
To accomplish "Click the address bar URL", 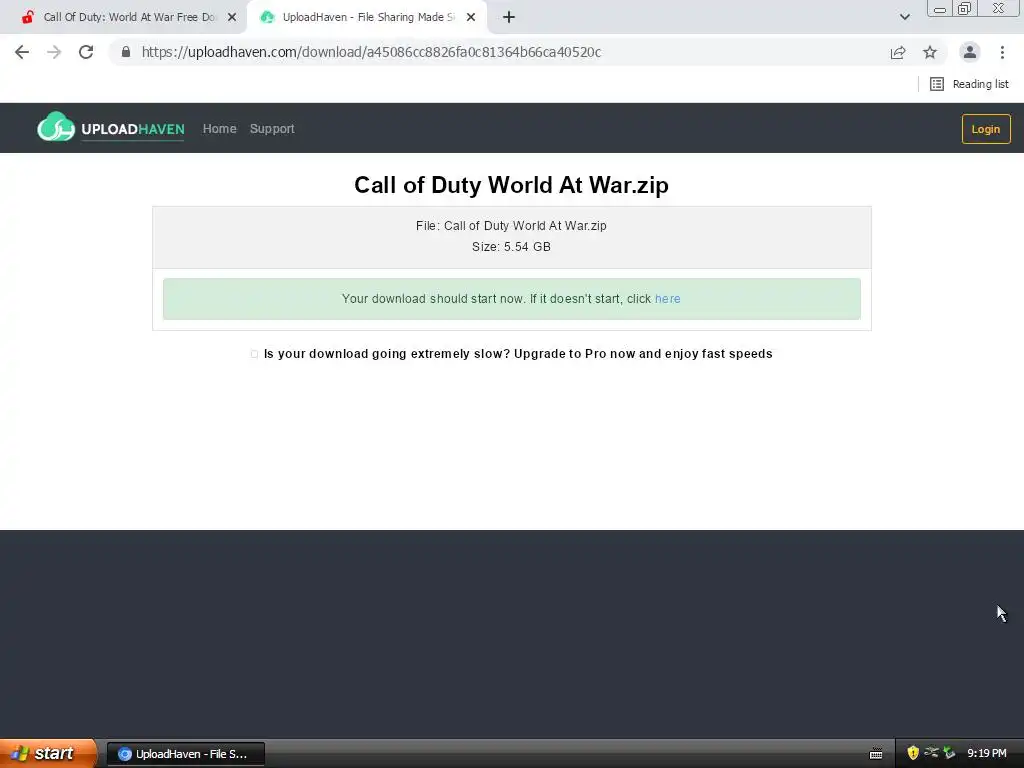I will click(371, 52).
